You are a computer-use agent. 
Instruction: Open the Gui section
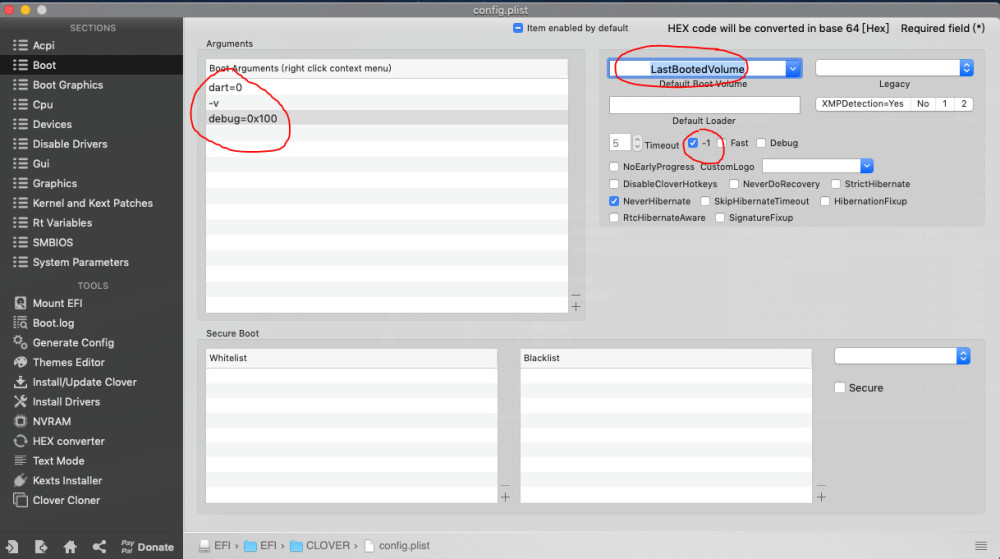tap(41, 164)
